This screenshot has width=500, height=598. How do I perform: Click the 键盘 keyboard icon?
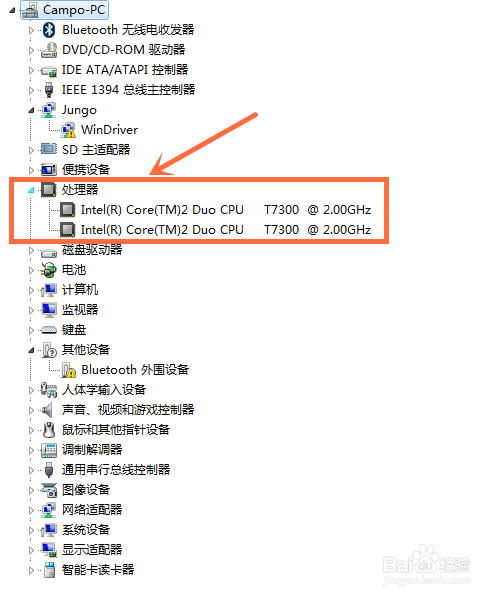(x=49, y=330)
